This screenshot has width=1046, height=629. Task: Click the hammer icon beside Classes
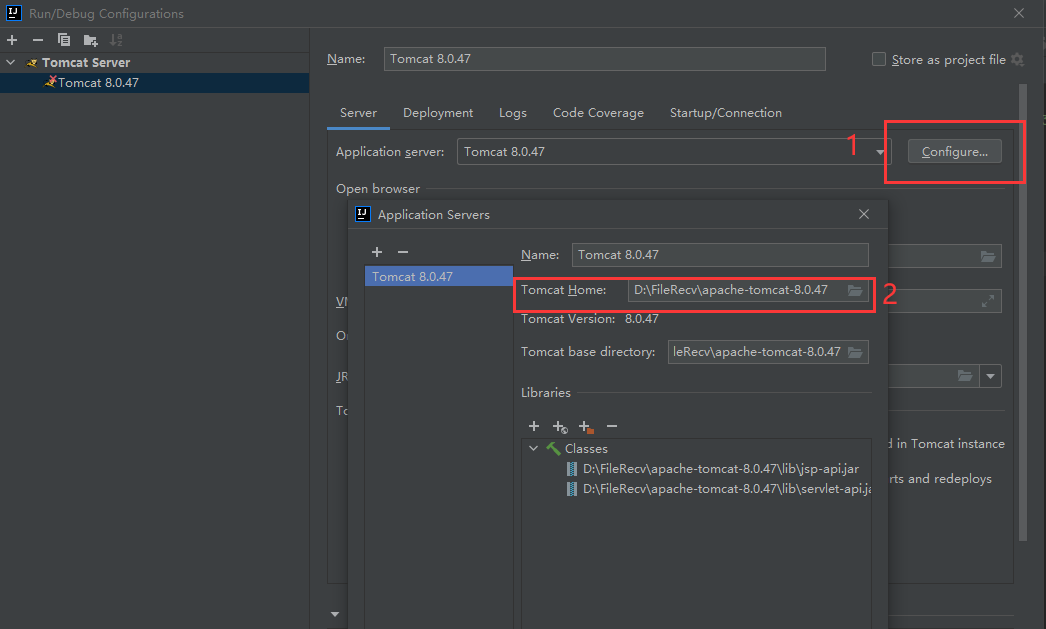click(553, 449)
